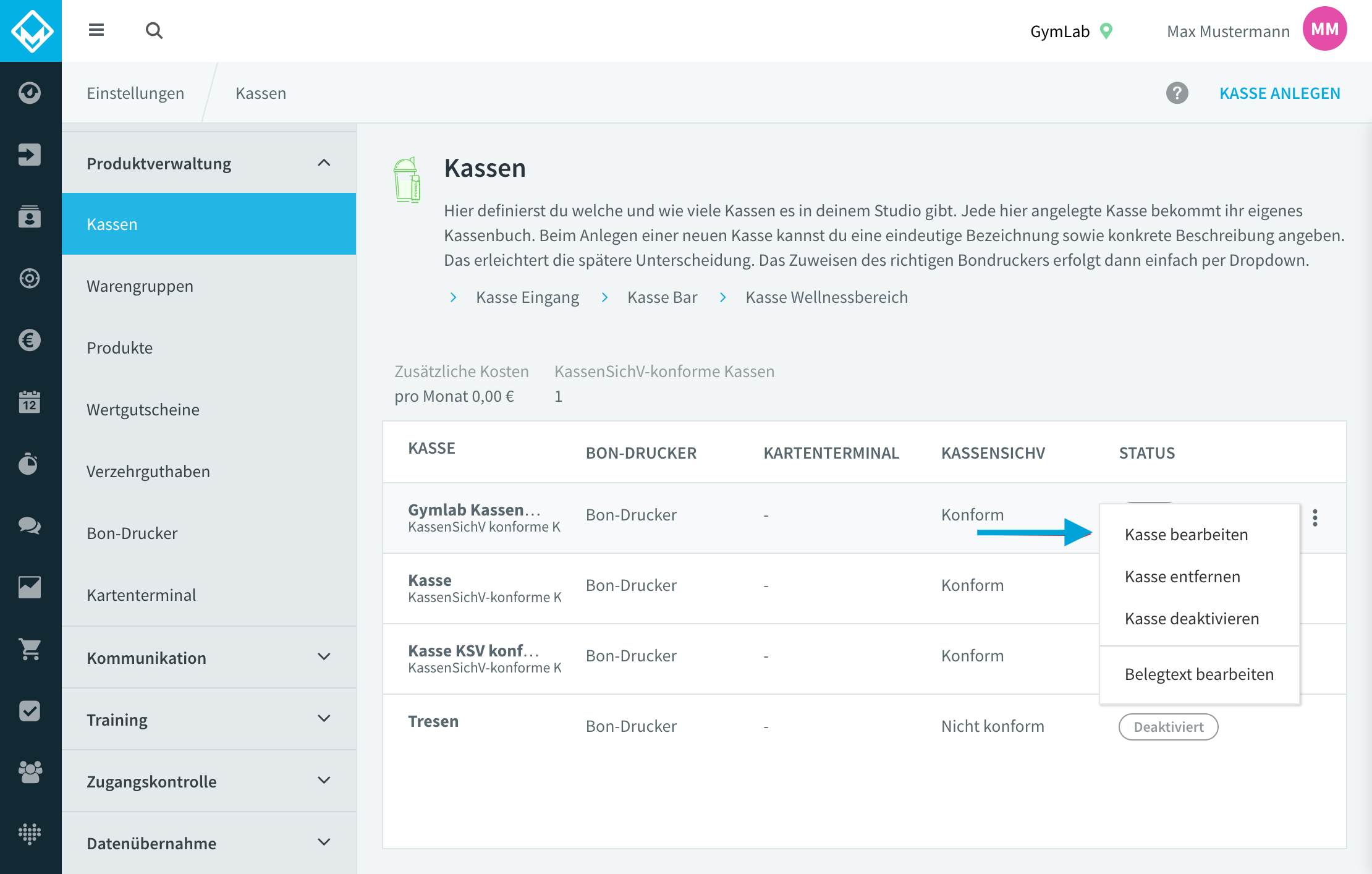Open the chat bubbles icon in sidebar
Viewport: 1372px width, 874px height.
coord(30,525)
